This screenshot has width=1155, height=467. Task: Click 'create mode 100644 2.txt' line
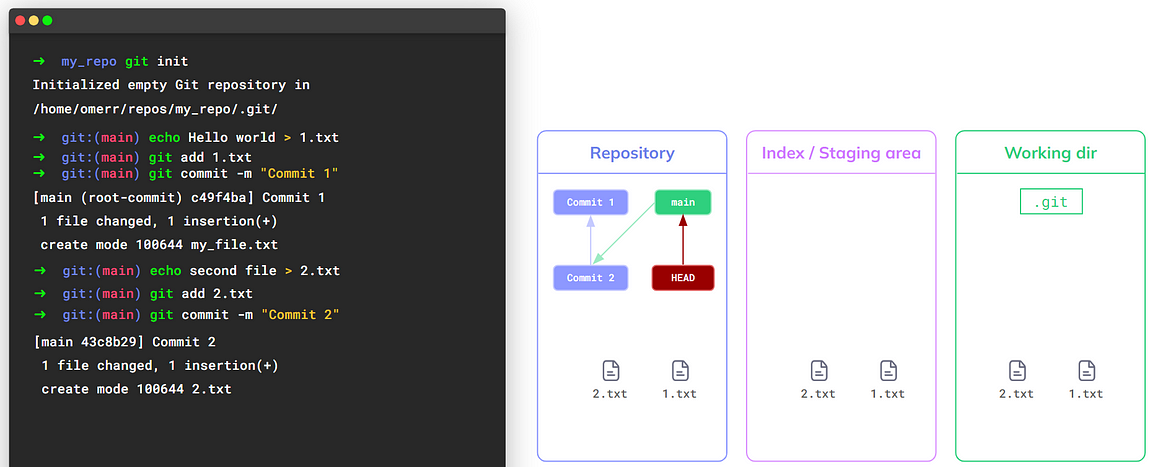(x=136, y=388)
